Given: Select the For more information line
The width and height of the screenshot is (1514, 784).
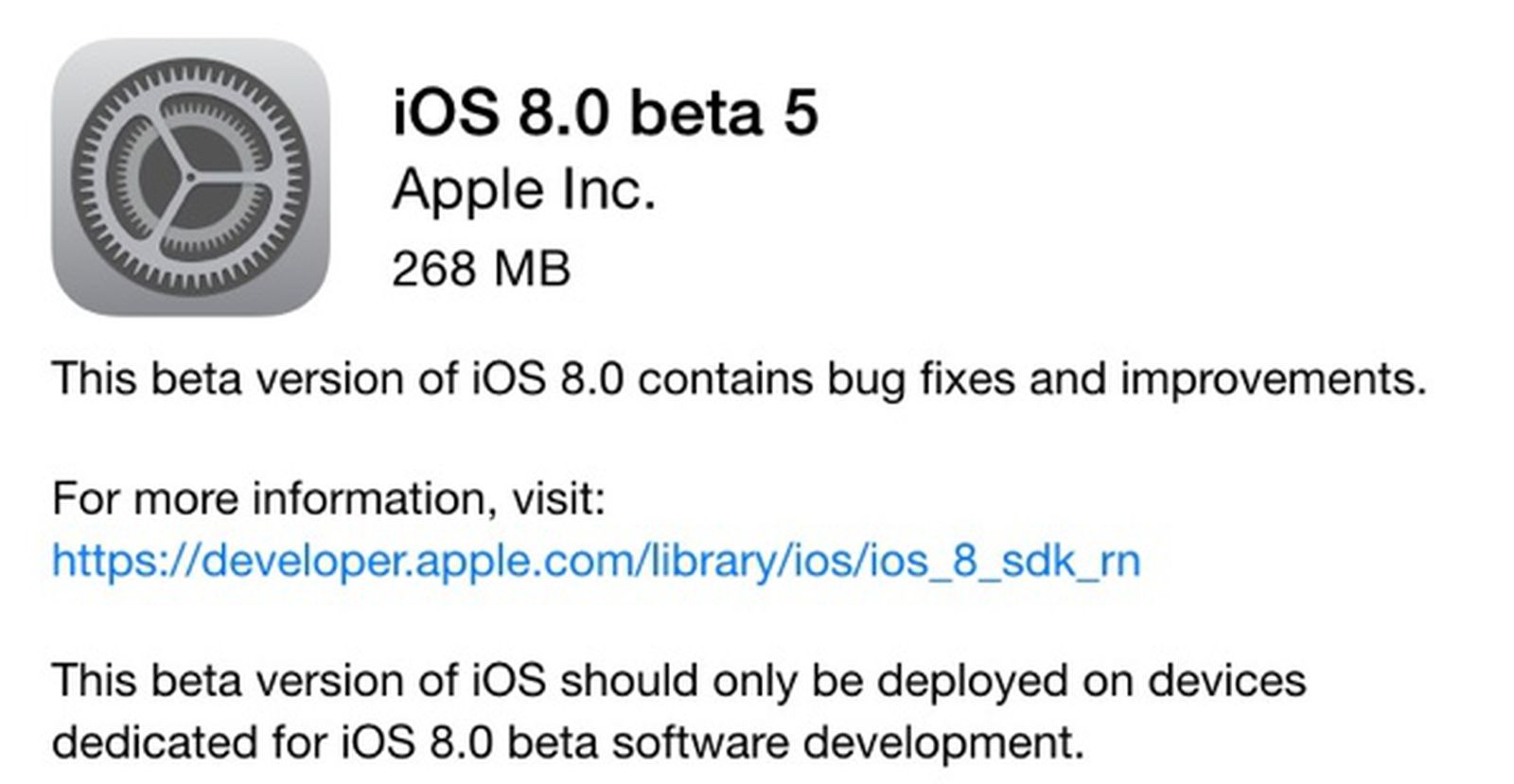Looking at the screenshot, I should [x=331, y=492].
